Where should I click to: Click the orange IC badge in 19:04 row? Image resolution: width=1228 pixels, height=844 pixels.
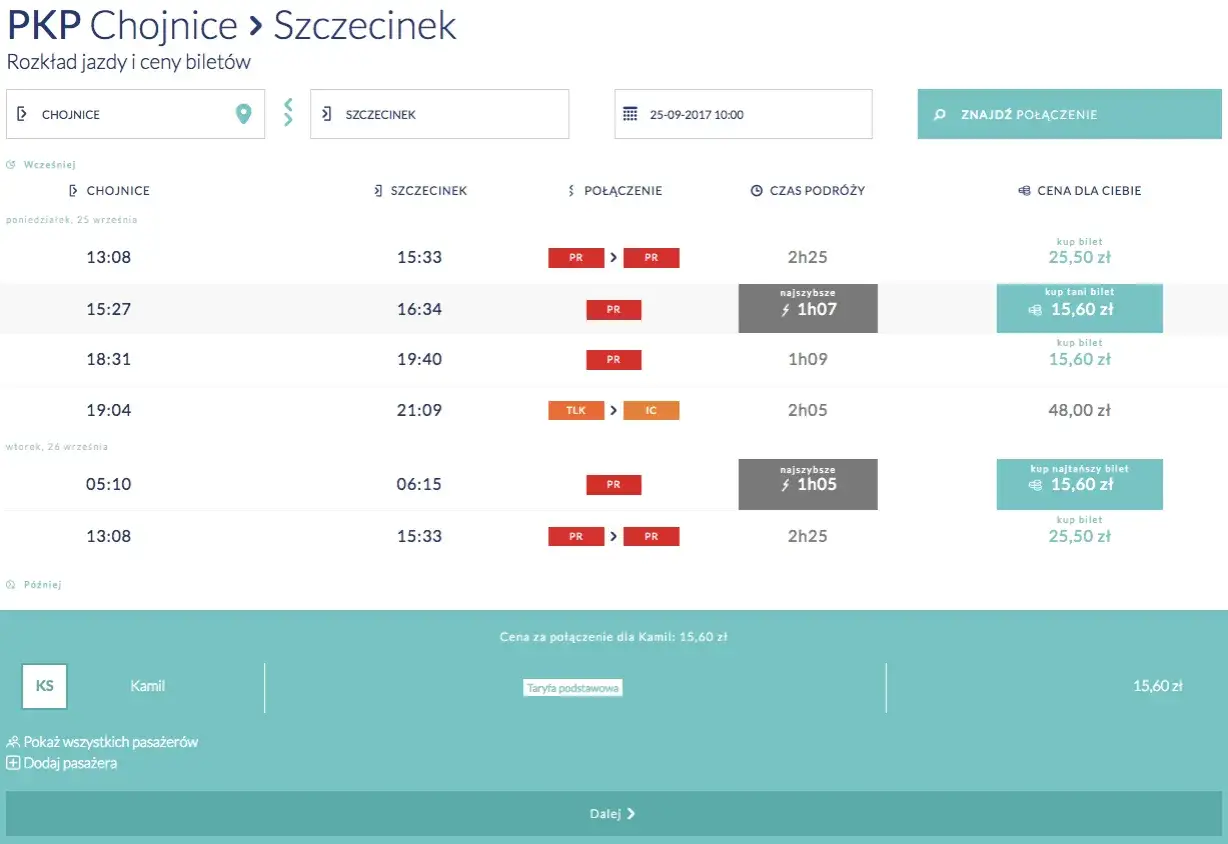click(x=651, y=410)
